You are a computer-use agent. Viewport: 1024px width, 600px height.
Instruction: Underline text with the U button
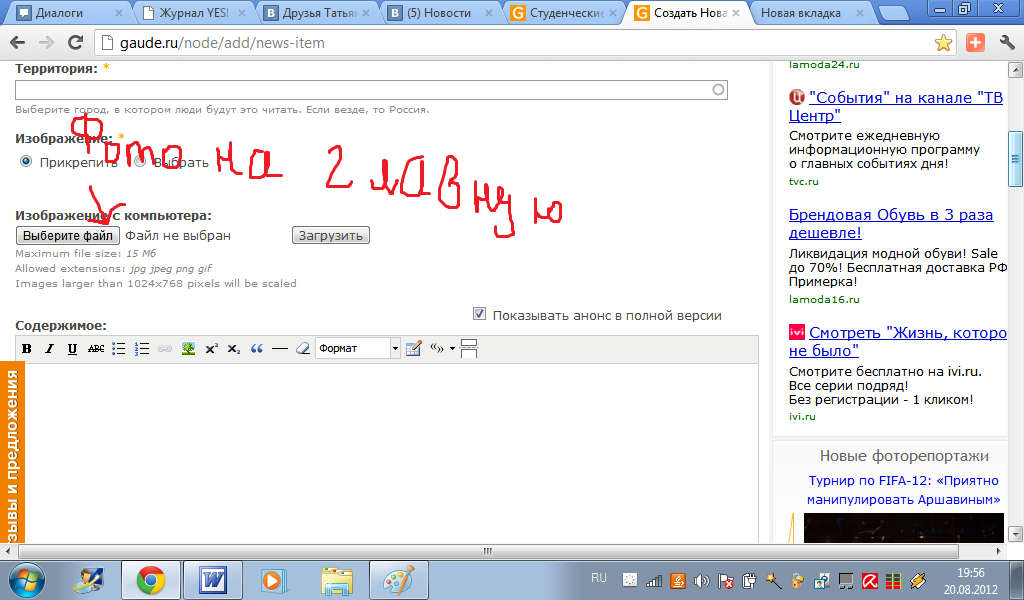72,349
